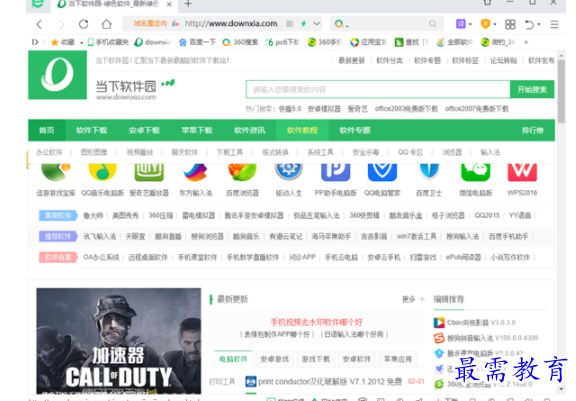Open the 最新更新 top link
The height and width of the screenshot is (401, 576).
[352, 61]
